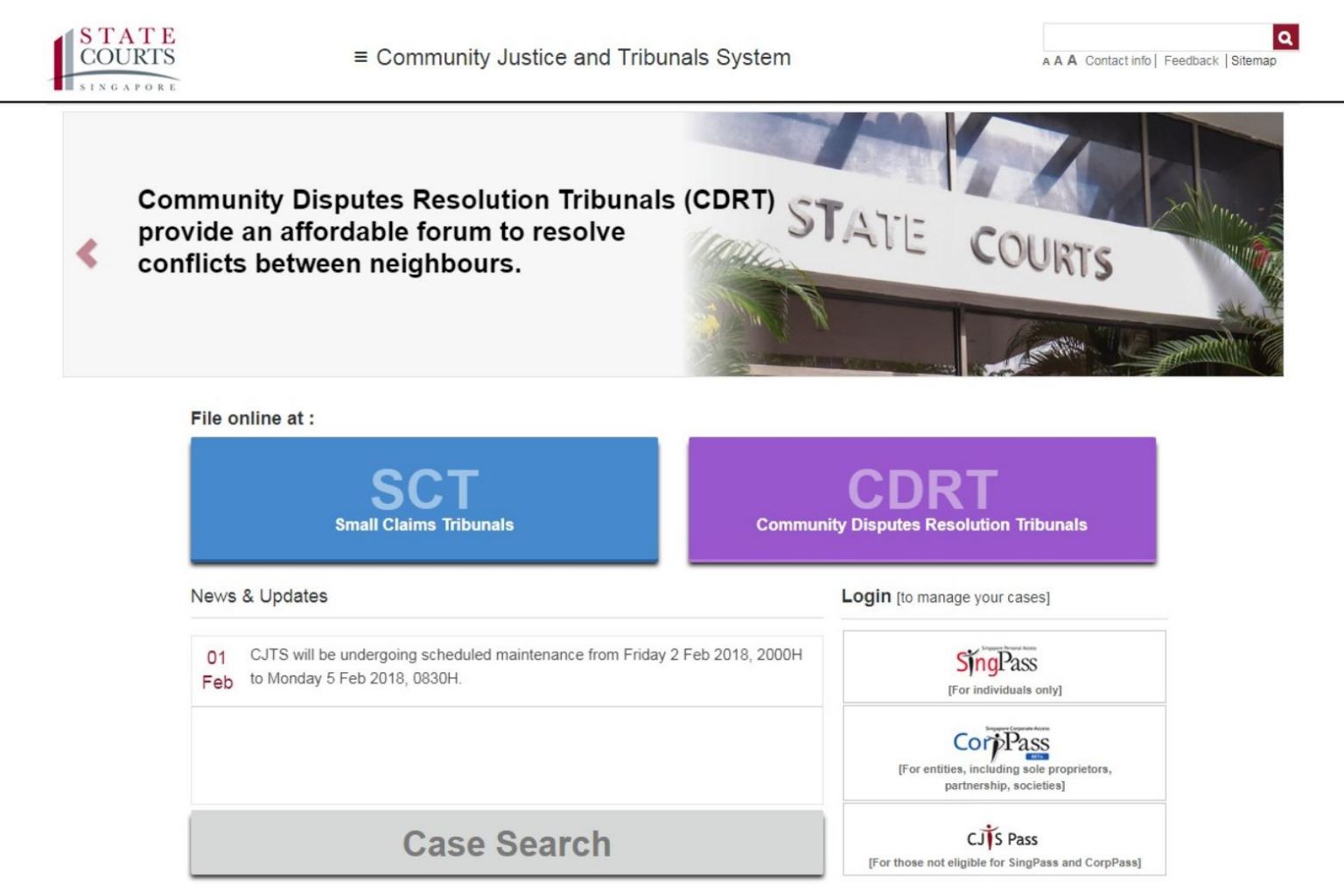
Task: Click the red search magnifier icon
Action: pyautogui.click(x=1284, y=37)
